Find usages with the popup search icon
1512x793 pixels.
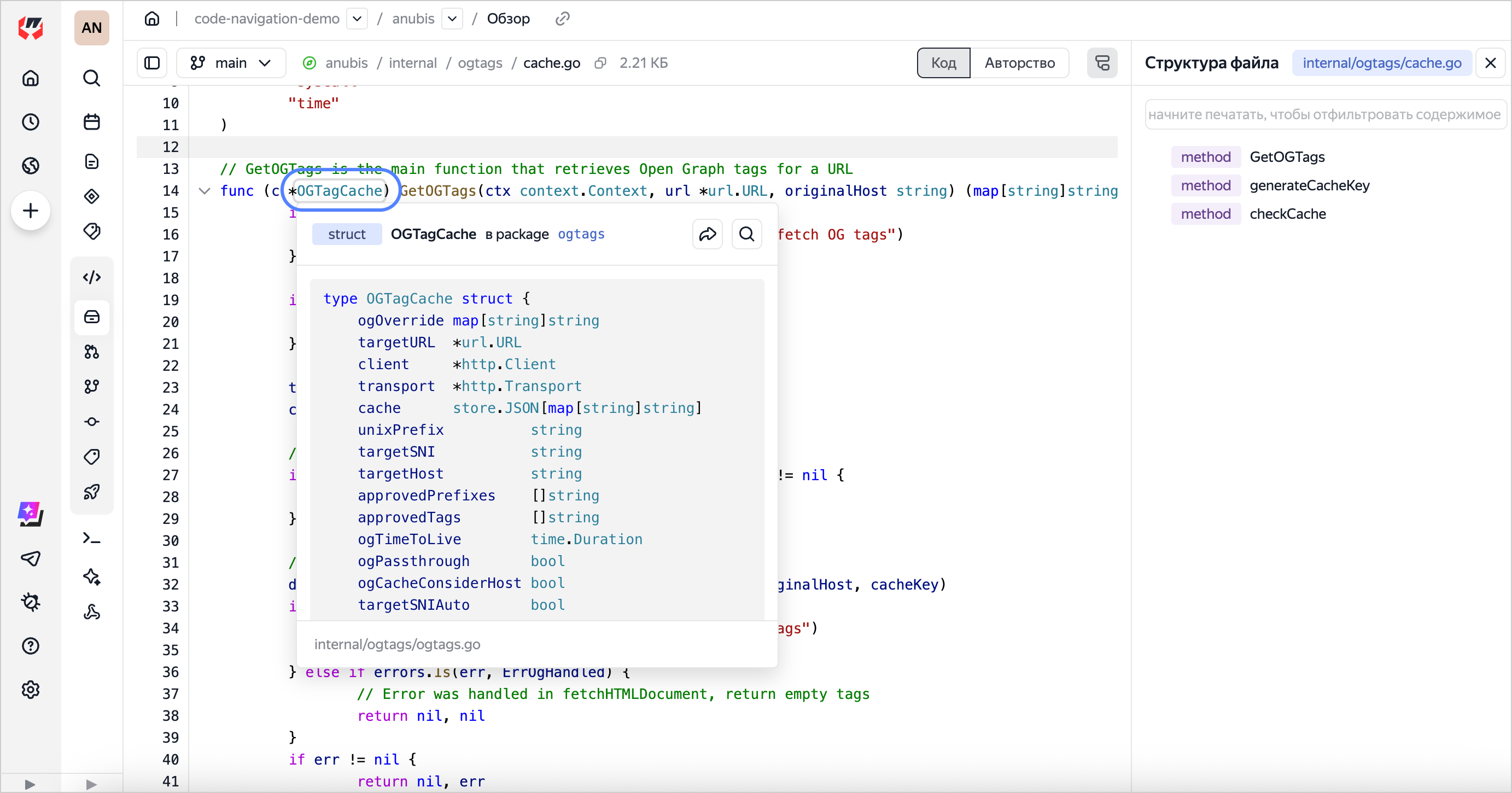coord(746,234)
